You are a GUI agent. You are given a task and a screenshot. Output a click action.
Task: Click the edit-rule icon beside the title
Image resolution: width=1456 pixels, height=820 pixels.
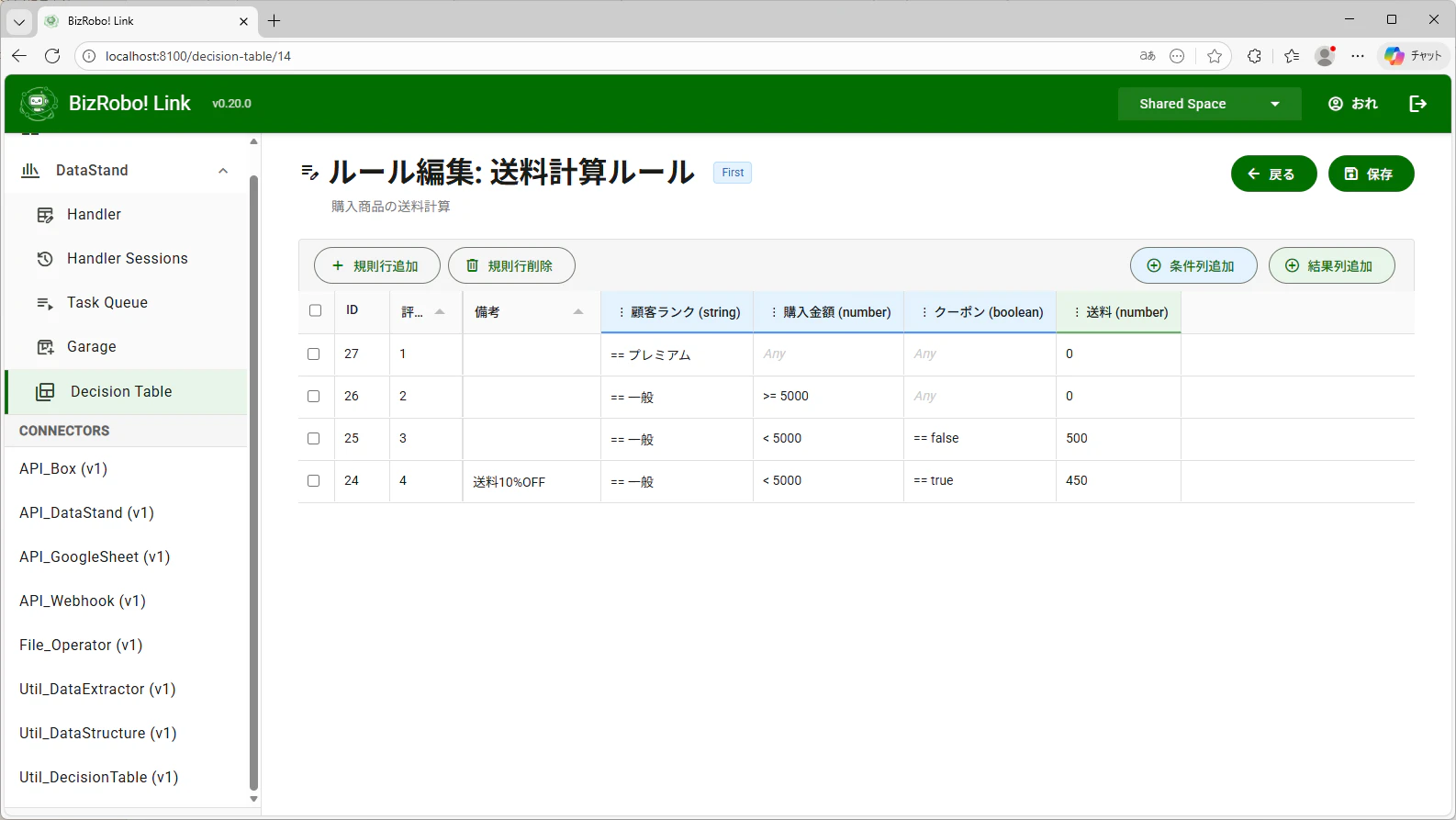click(x=310, y=172)
